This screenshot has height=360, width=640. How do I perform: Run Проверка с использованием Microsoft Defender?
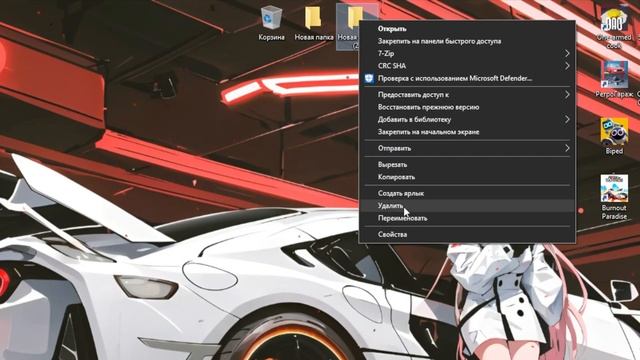coord(467,78)
